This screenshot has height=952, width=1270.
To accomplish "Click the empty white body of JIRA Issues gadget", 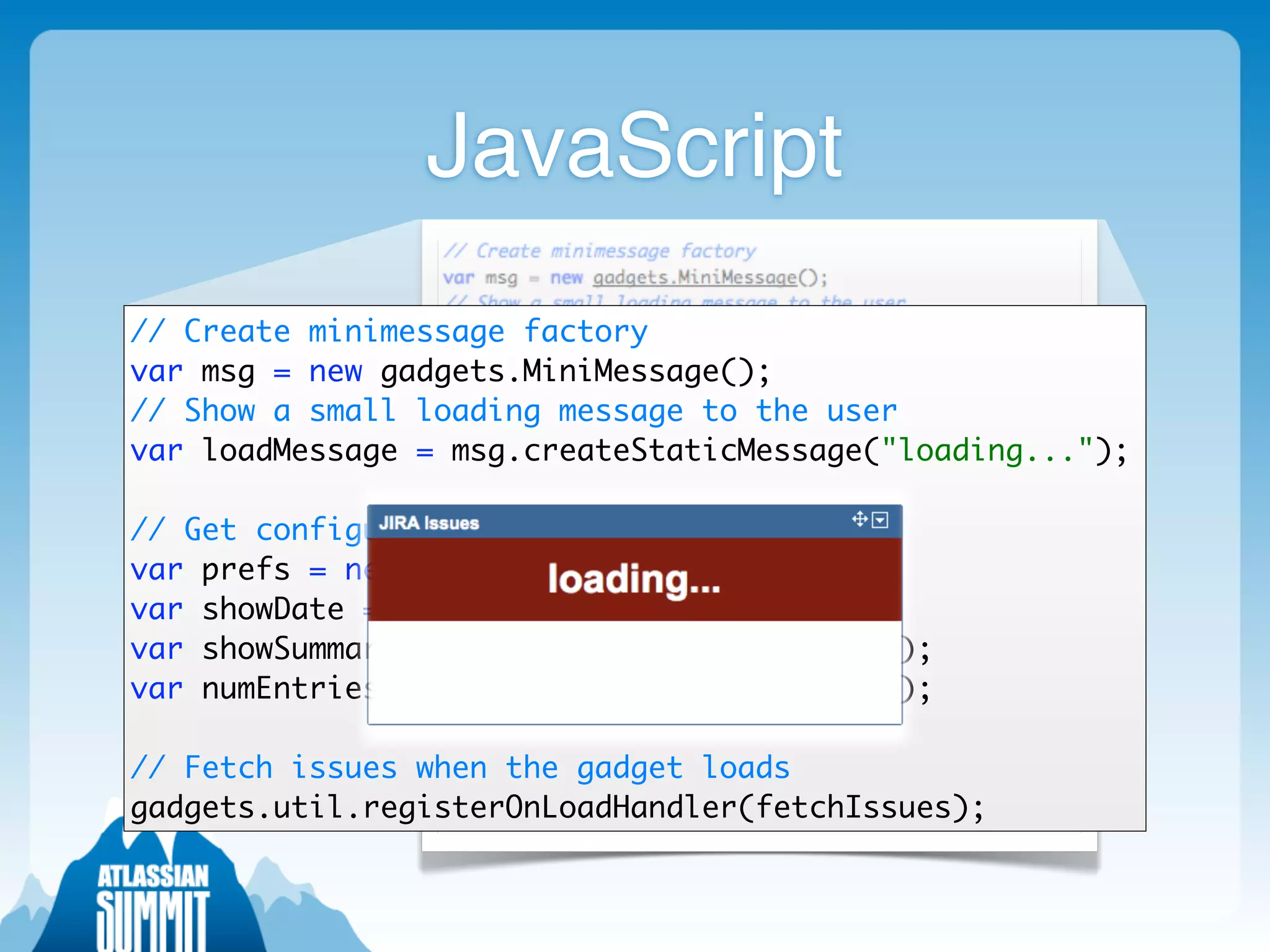I will point(634,672).
